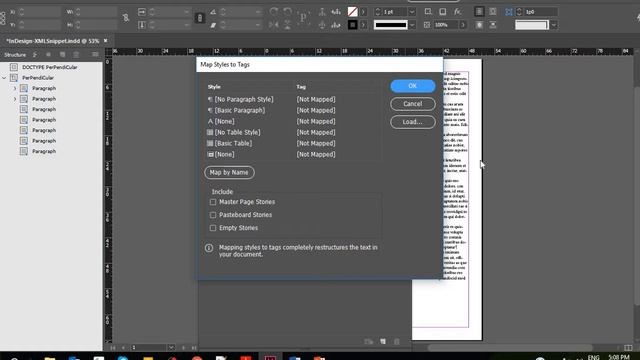Click the black stroke style preview

(x=391, y=25)
